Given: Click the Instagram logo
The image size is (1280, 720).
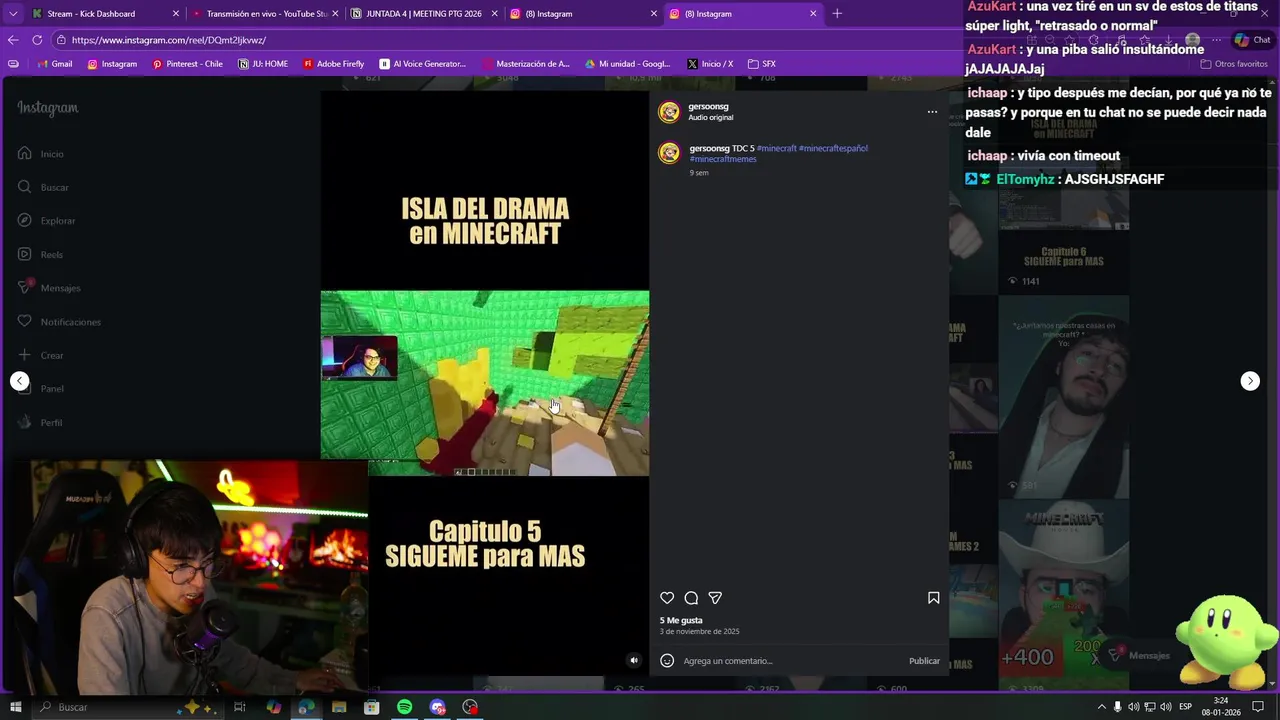Looking at the screenshot, I should click(x=47, y=108).
